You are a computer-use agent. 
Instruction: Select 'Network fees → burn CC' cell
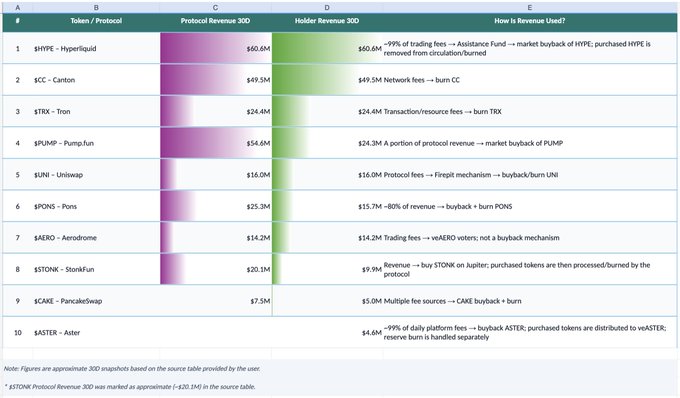click(x=530, y=80)
